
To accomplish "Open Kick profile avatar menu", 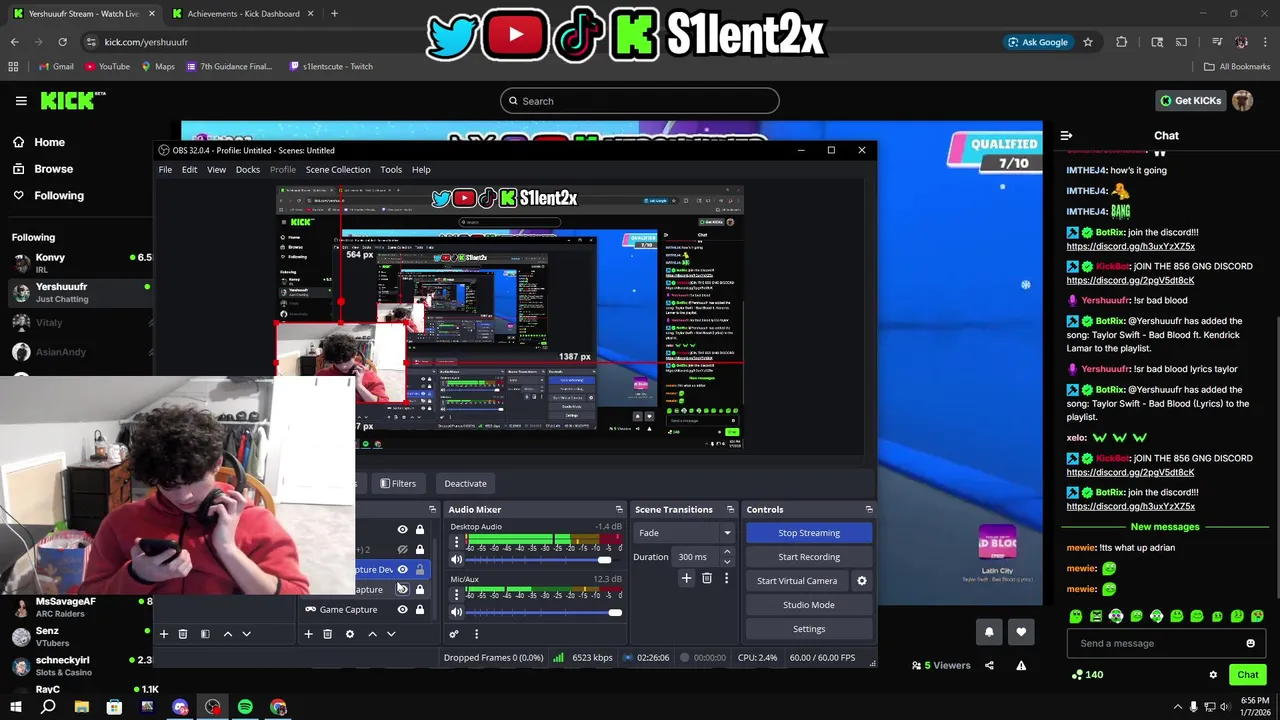I will click(1242, 101).
